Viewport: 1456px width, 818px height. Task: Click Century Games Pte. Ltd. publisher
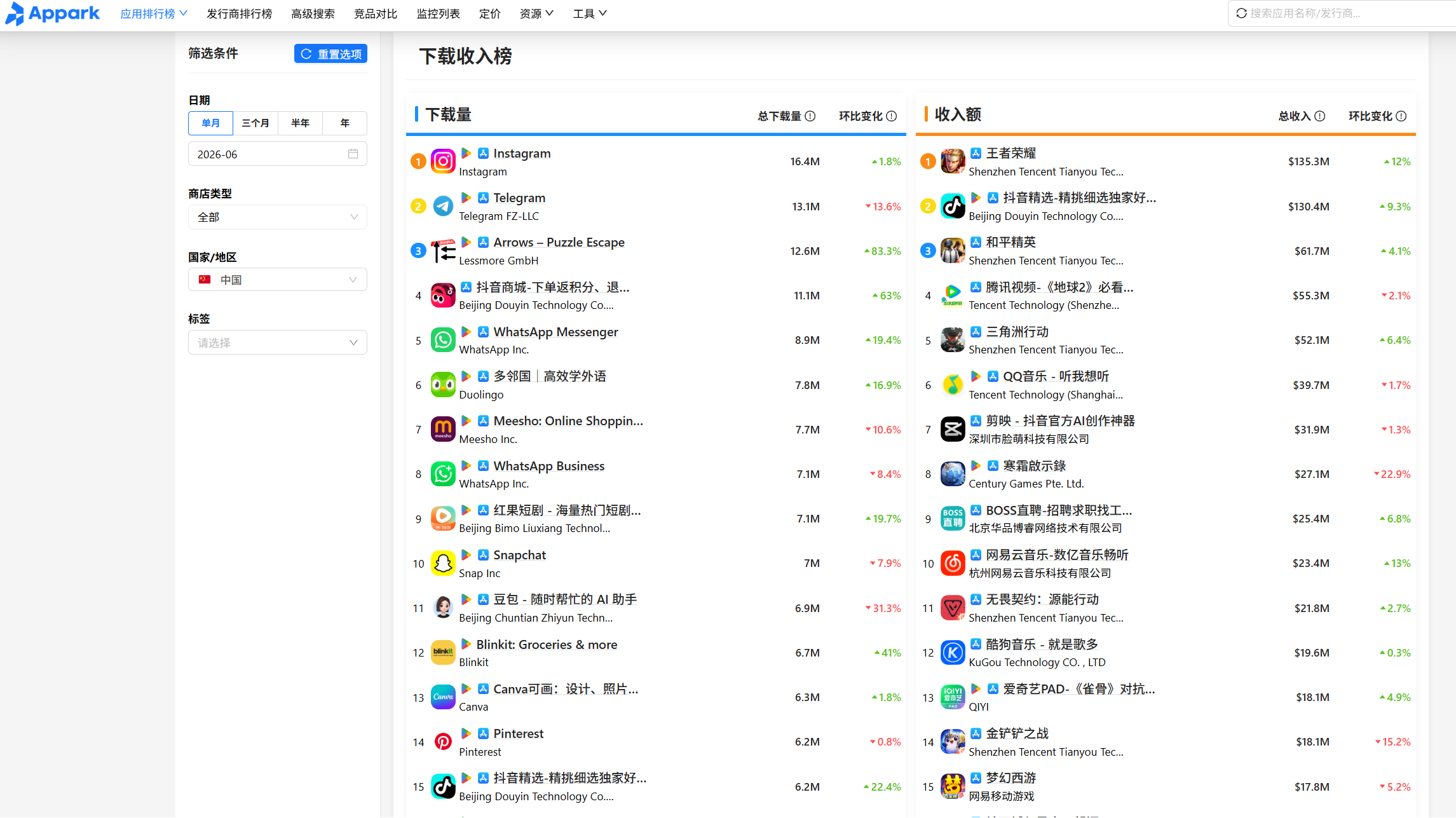[1026, 484]
